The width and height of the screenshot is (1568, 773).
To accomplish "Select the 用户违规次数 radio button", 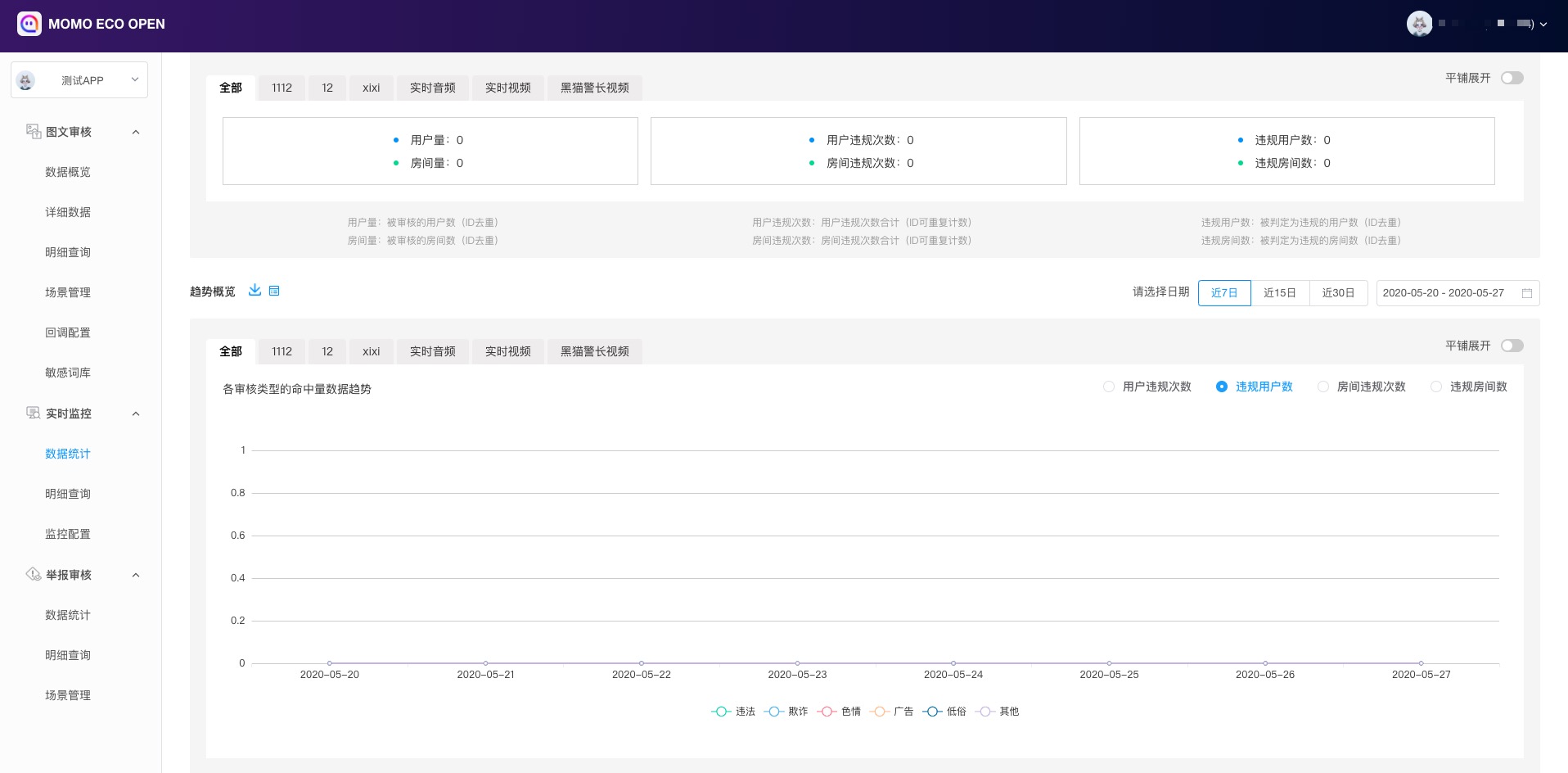I will (1109, 386).
